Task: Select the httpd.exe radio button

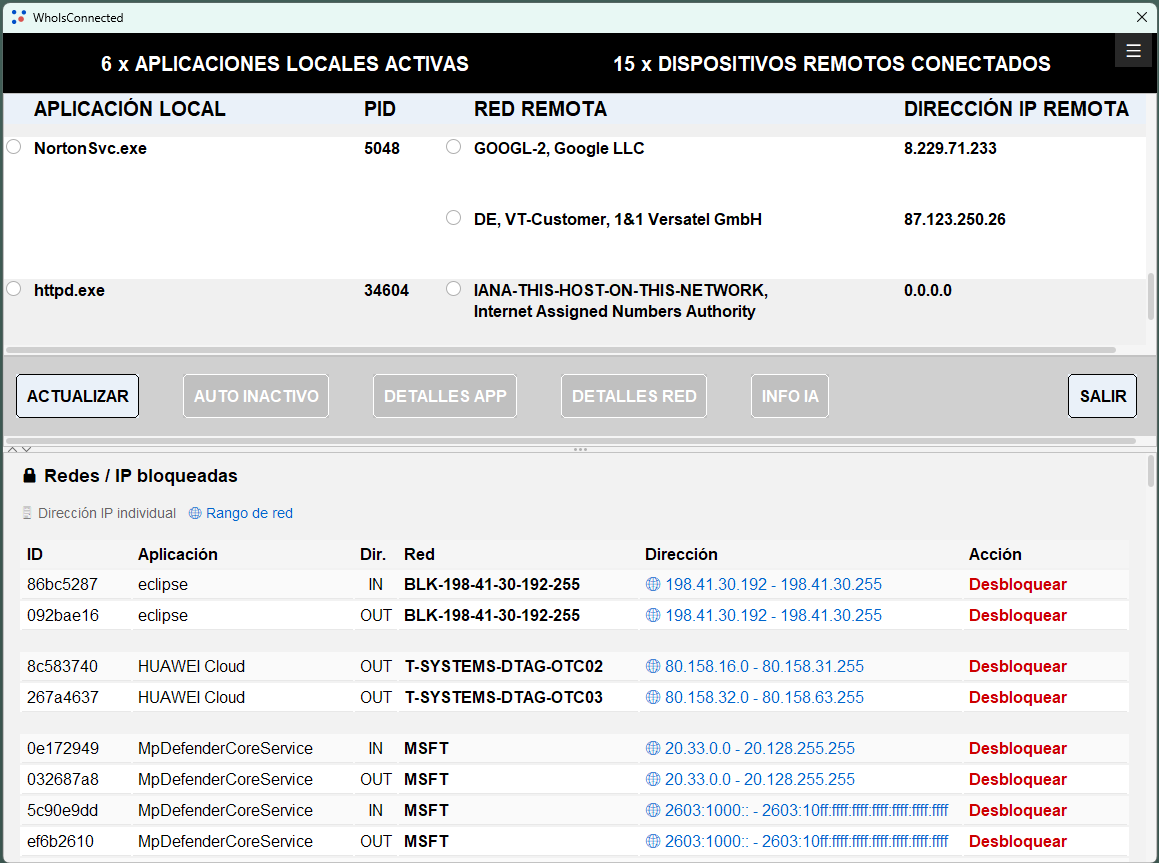Action: pos(14,289)
